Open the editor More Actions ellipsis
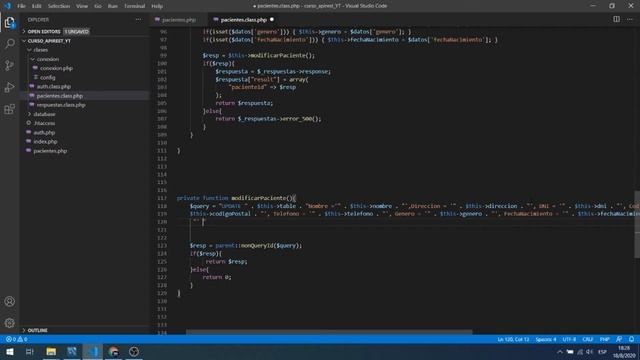640x360 pixels. [630, 19]
